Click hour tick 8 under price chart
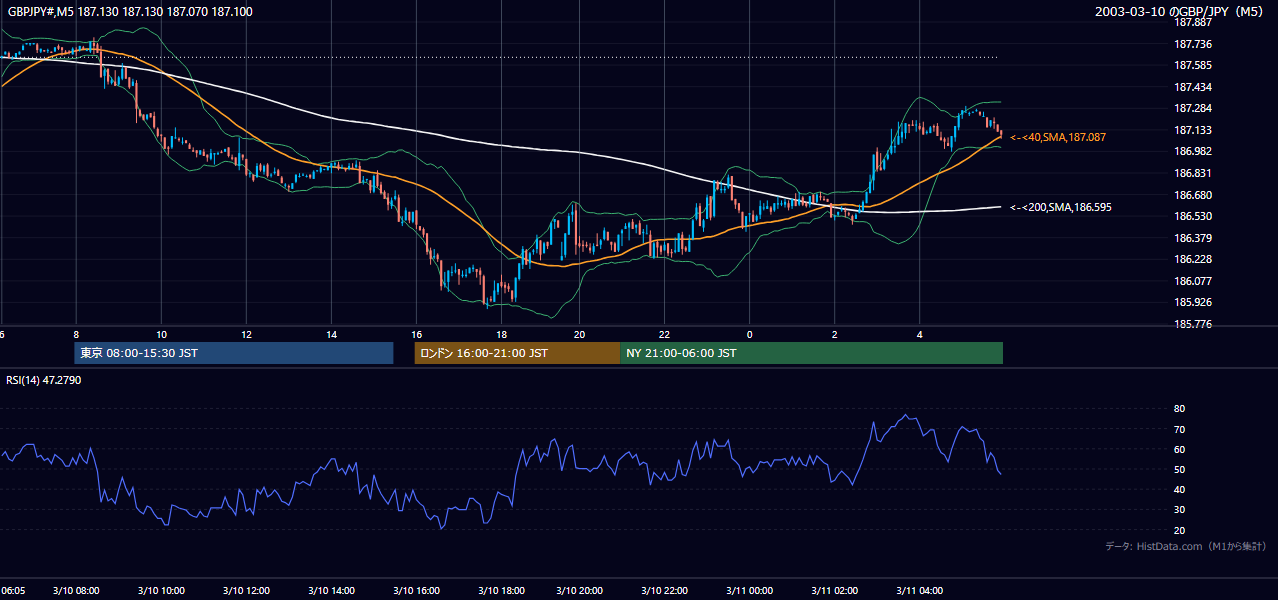The image size is (1278, 600). 76,334
